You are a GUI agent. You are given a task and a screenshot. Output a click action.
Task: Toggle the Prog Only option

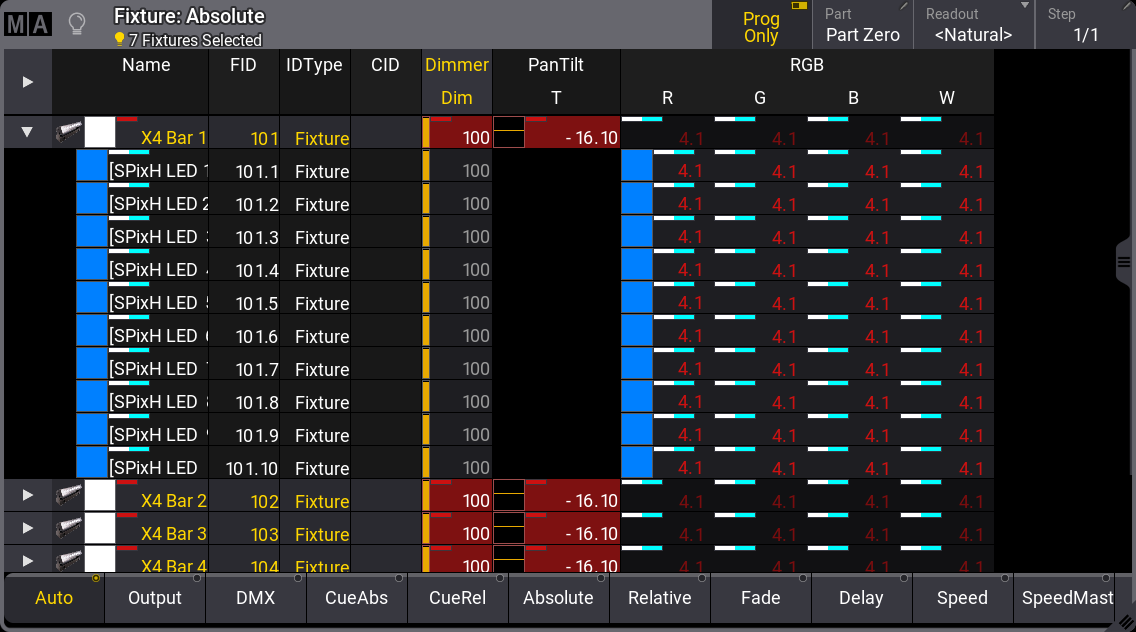(761, 26)
